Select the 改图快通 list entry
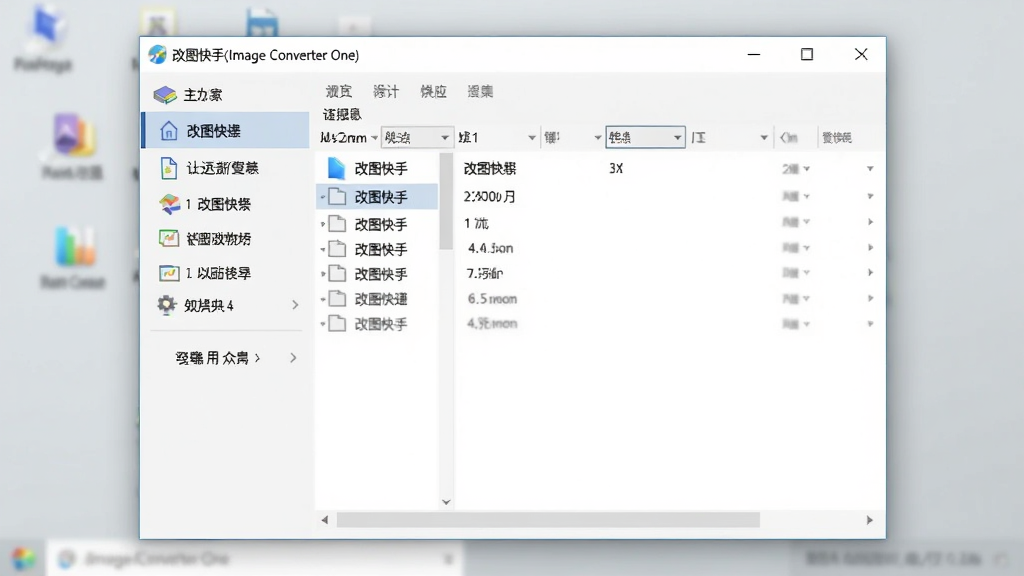 [381, 299]
